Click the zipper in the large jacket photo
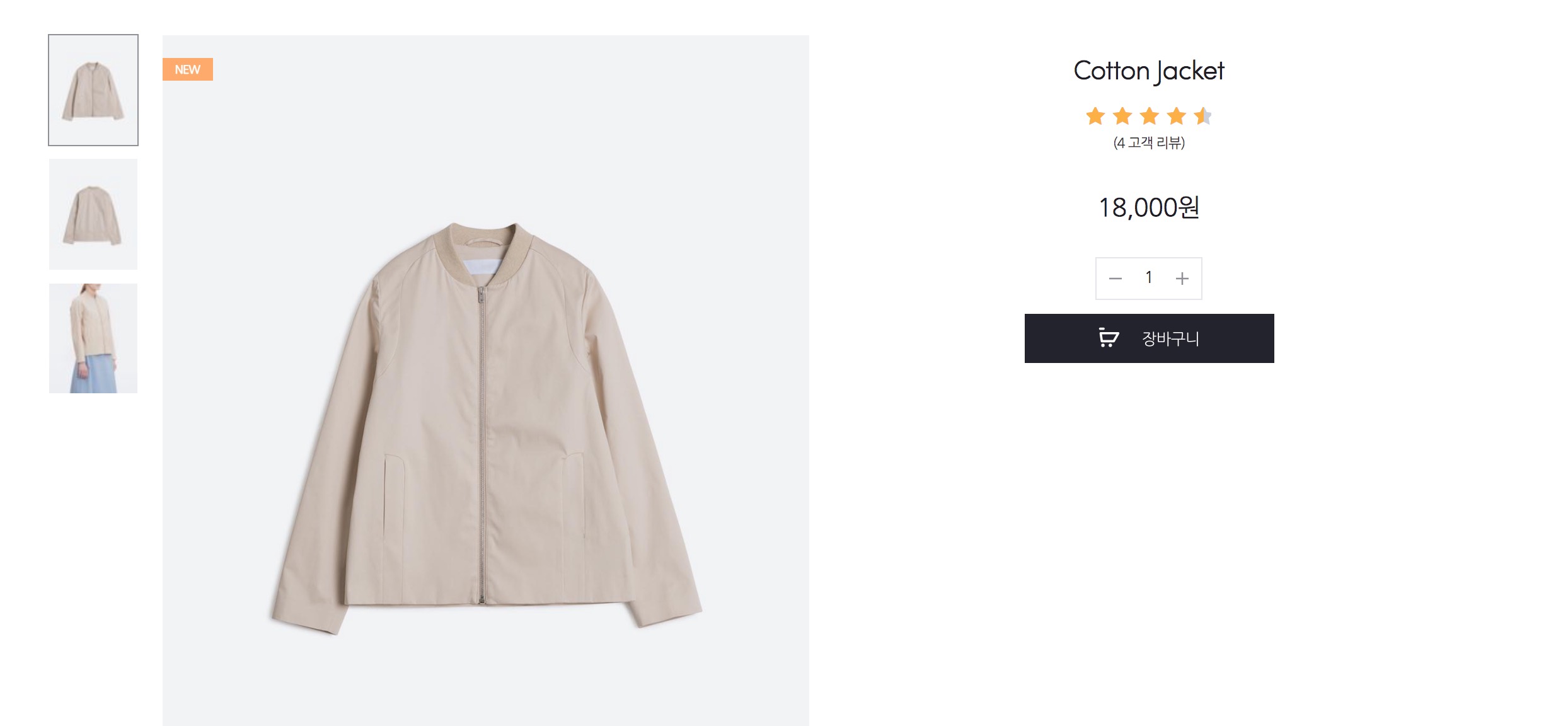The width and height of the screenshot is (1568, 726). click(x=481, y=441)
